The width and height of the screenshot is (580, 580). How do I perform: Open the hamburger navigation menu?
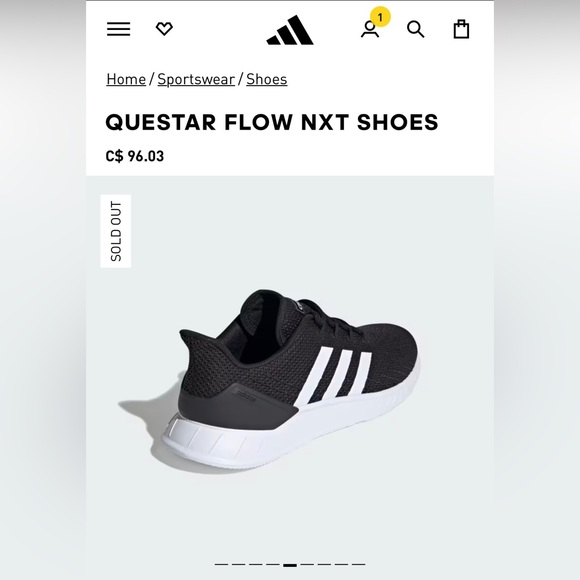pyautogui.click(x=118, y=29)
